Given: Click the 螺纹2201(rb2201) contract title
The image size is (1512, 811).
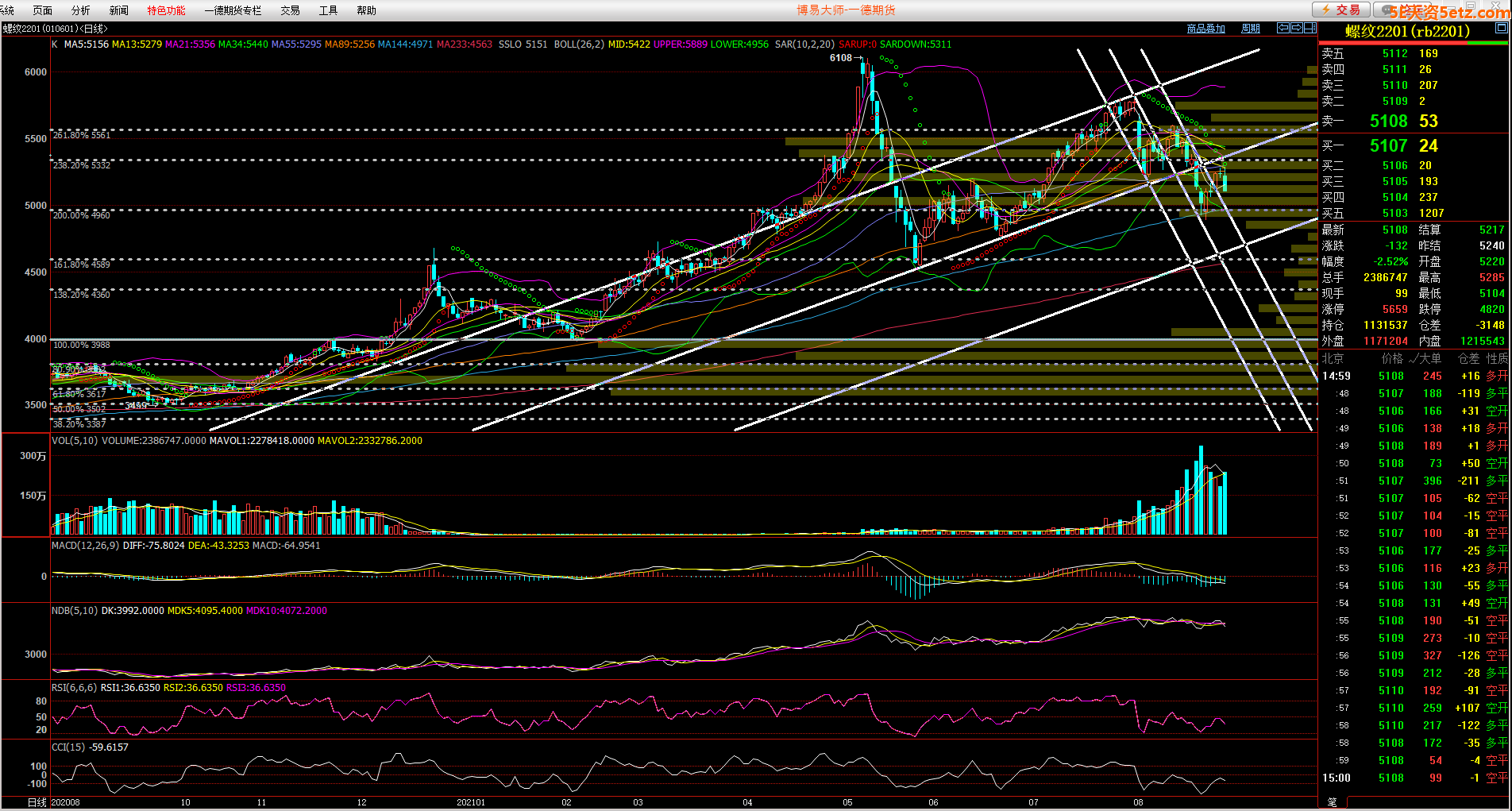Looking at the screenshot, I should 1407,31.
